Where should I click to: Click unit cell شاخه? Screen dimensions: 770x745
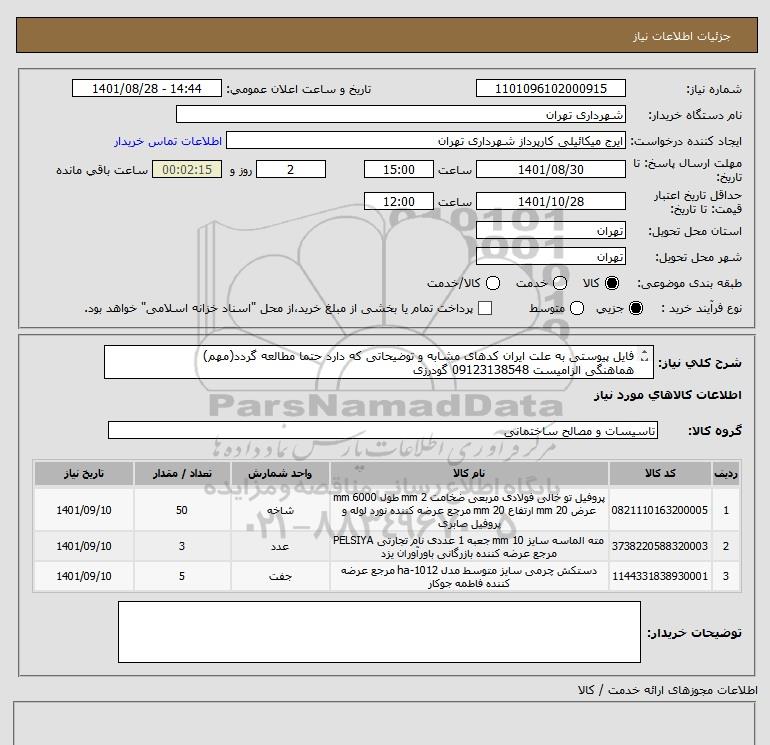tap(280, 510)
